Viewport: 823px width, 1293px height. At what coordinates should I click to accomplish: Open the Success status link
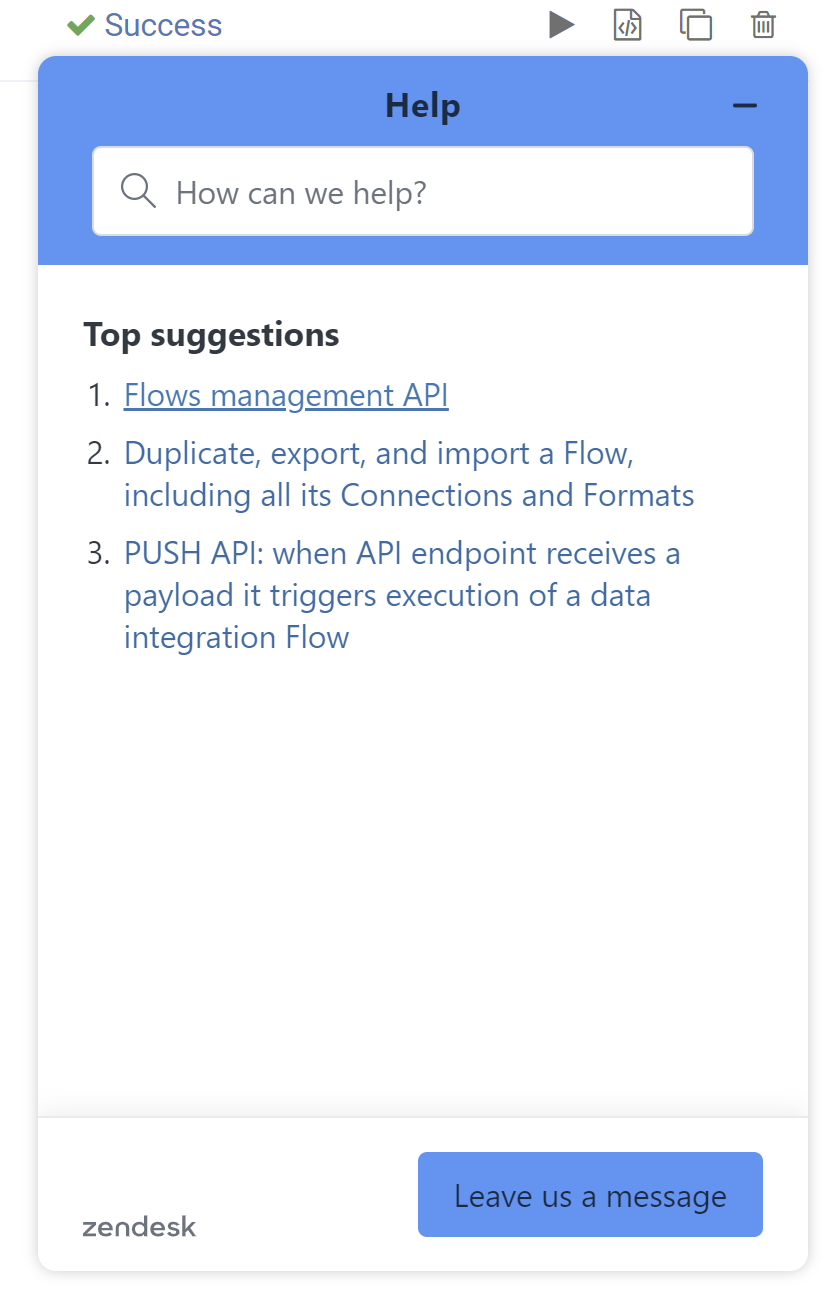[x=162, y=25]
